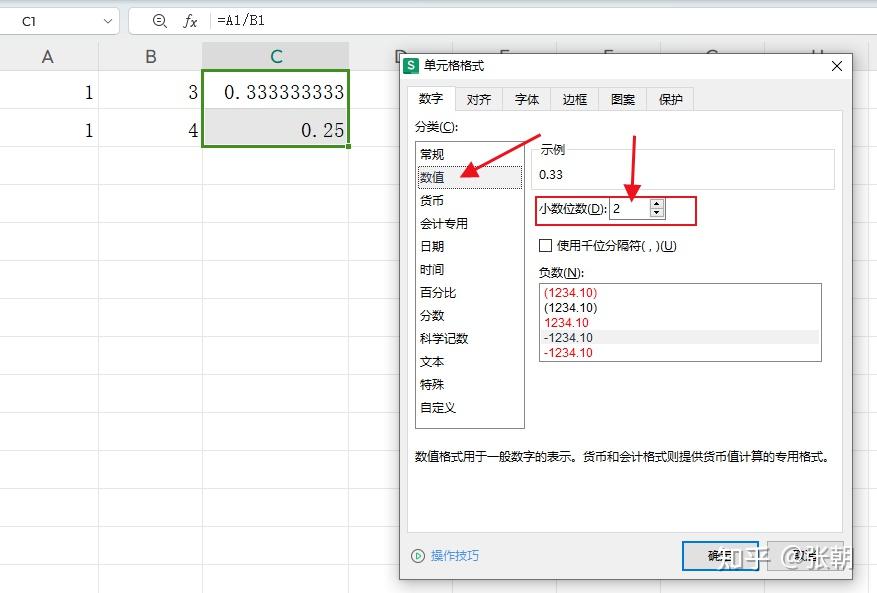877x593 pixels.
Task: Choose red (1234.10) negative format
Action: click(680, 293)
